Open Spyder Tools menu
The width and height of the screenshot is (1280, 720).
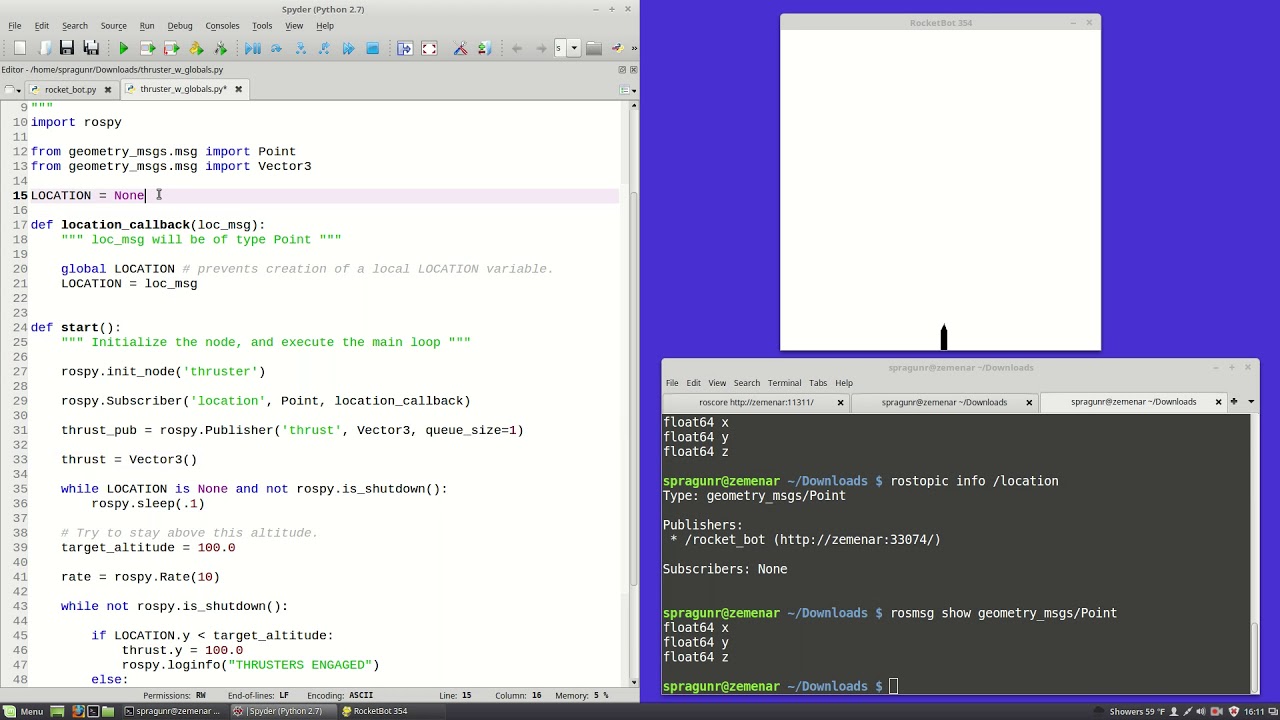[x=262, y=25]
